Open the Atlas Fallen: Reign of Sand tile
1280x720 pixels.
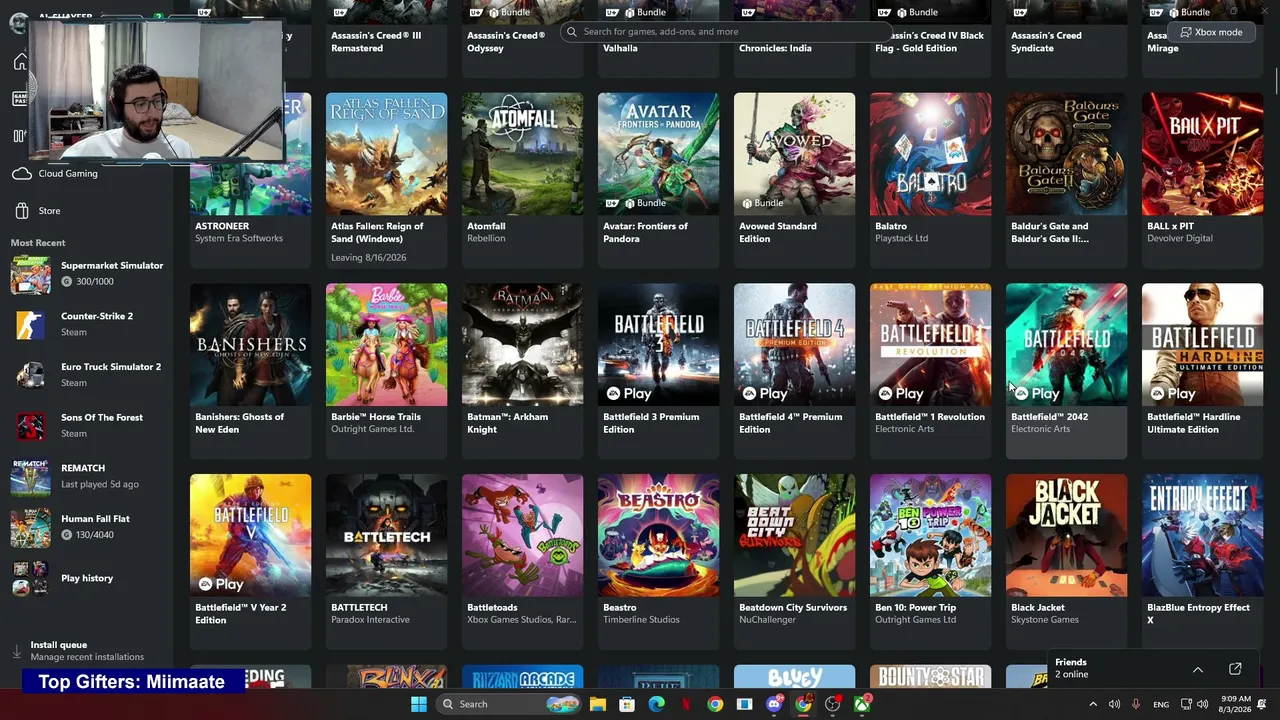coord(386,180)
